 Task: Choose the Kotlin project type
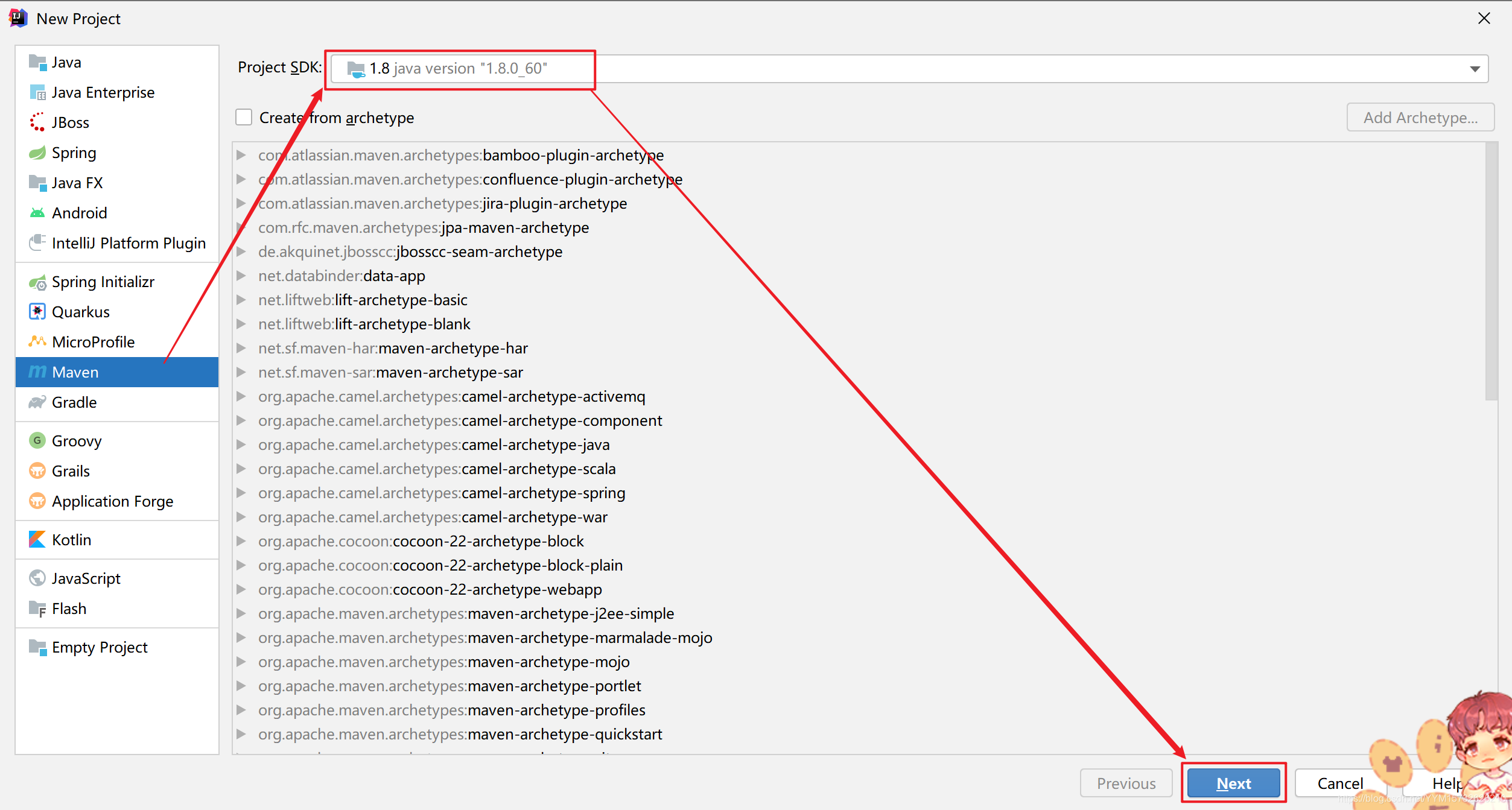click(x=117, y=540)
